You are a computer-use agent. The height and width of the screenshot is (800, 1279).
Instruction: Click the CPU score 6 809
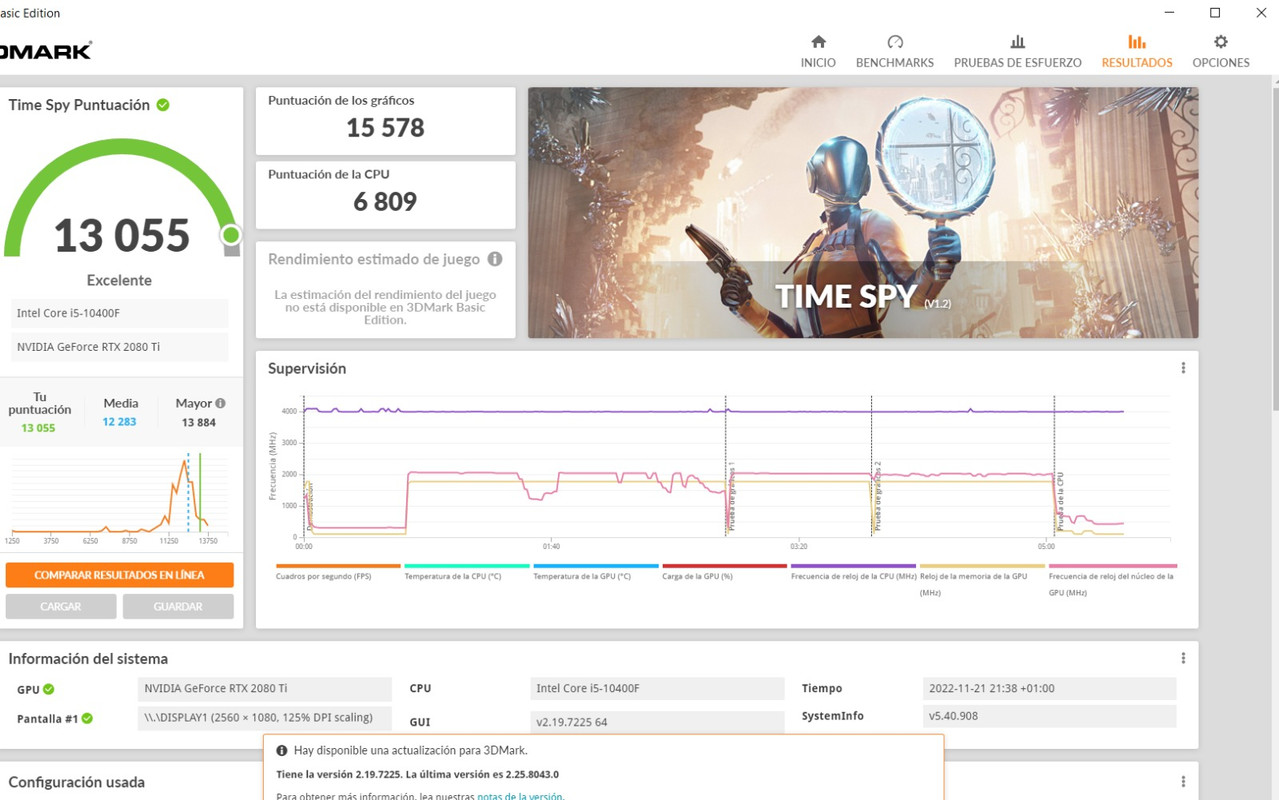(x=385, y=202)
